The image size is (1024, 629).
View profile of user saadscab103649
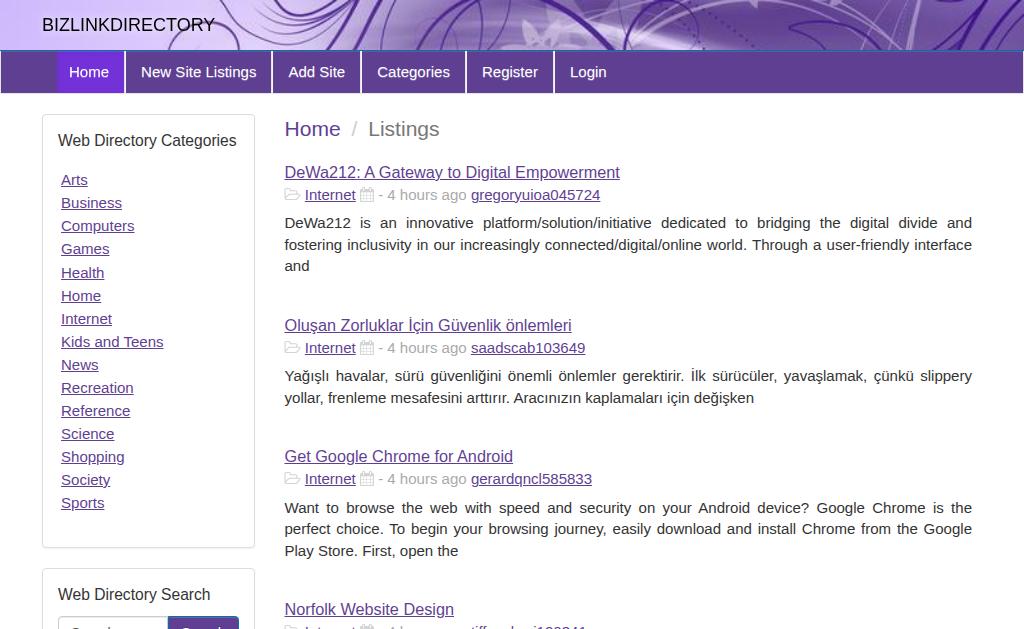point(528,348)
